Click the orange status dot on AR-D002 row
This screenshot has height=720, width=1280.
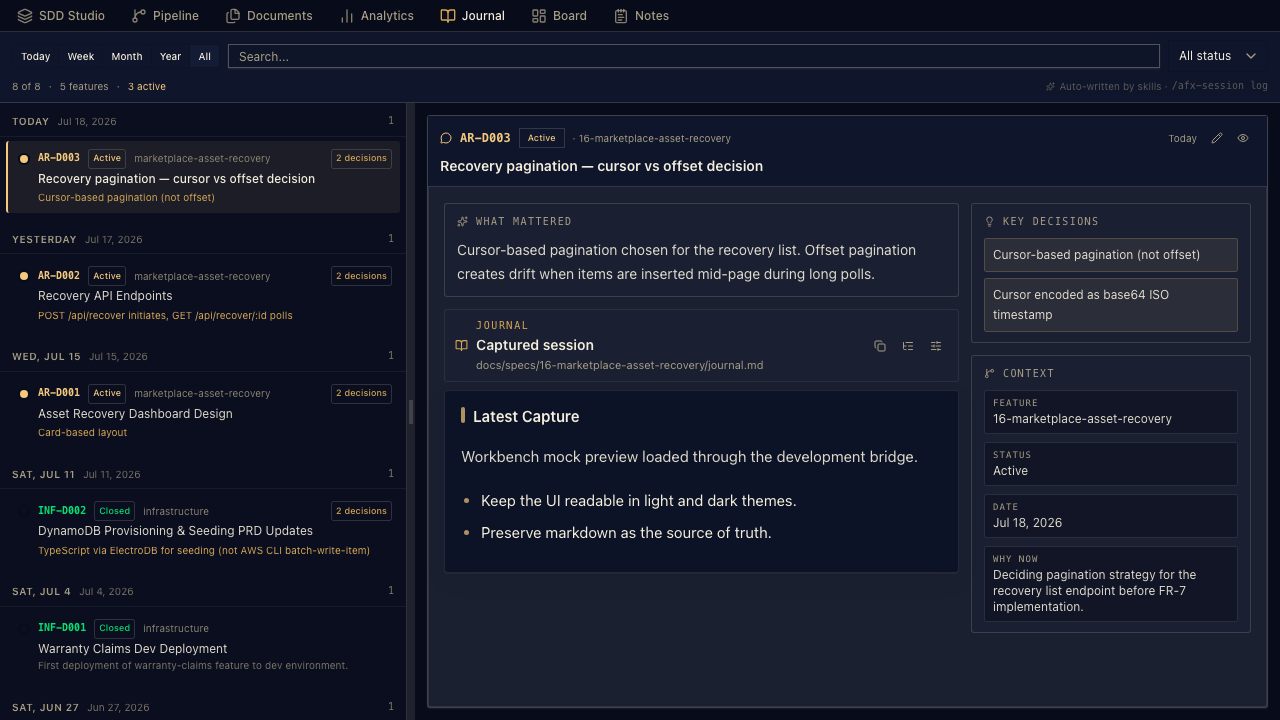[x=24, y=276]
